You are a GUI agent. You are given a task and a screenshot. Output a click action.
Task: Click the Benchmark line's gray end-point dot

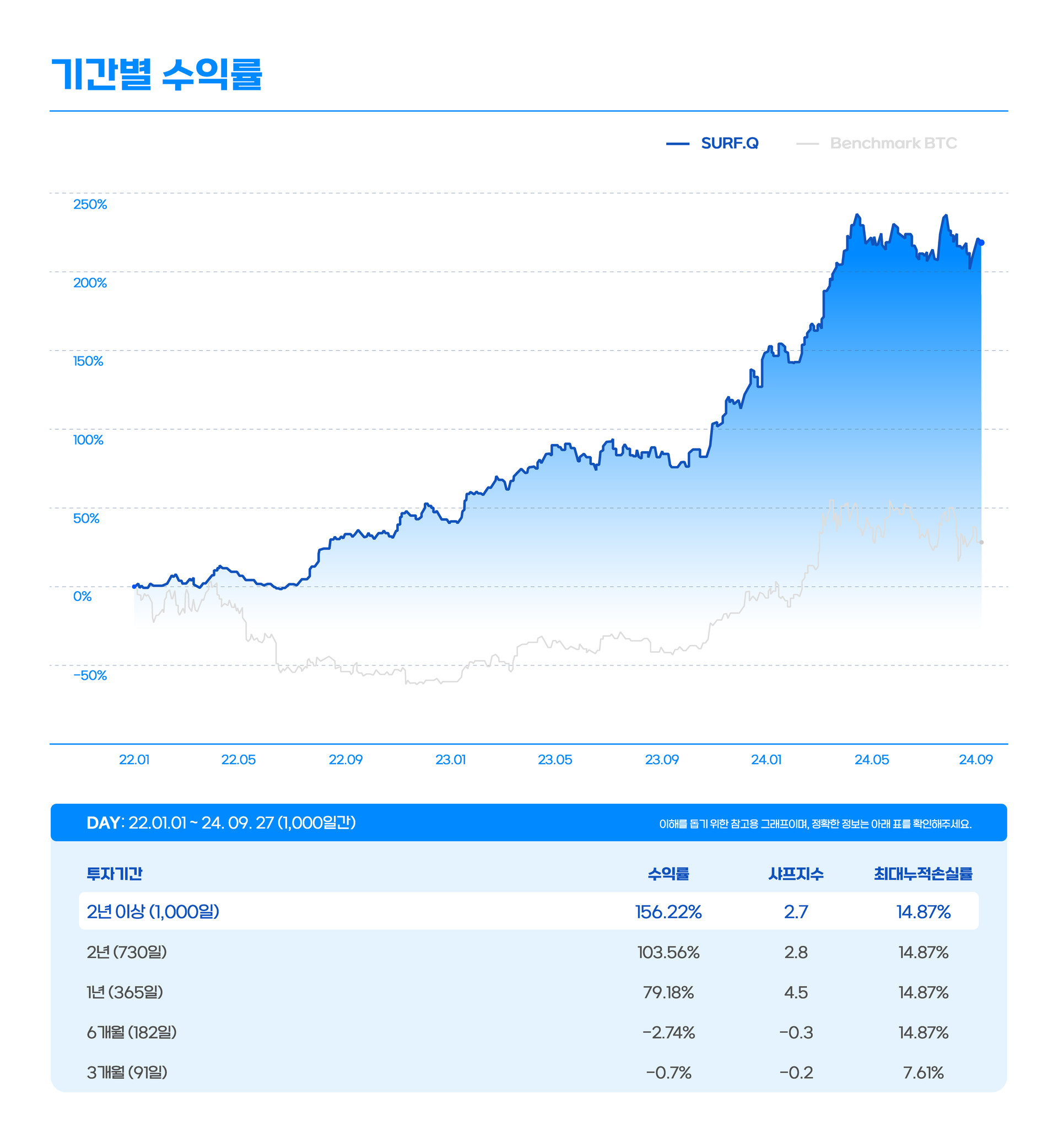981,542
